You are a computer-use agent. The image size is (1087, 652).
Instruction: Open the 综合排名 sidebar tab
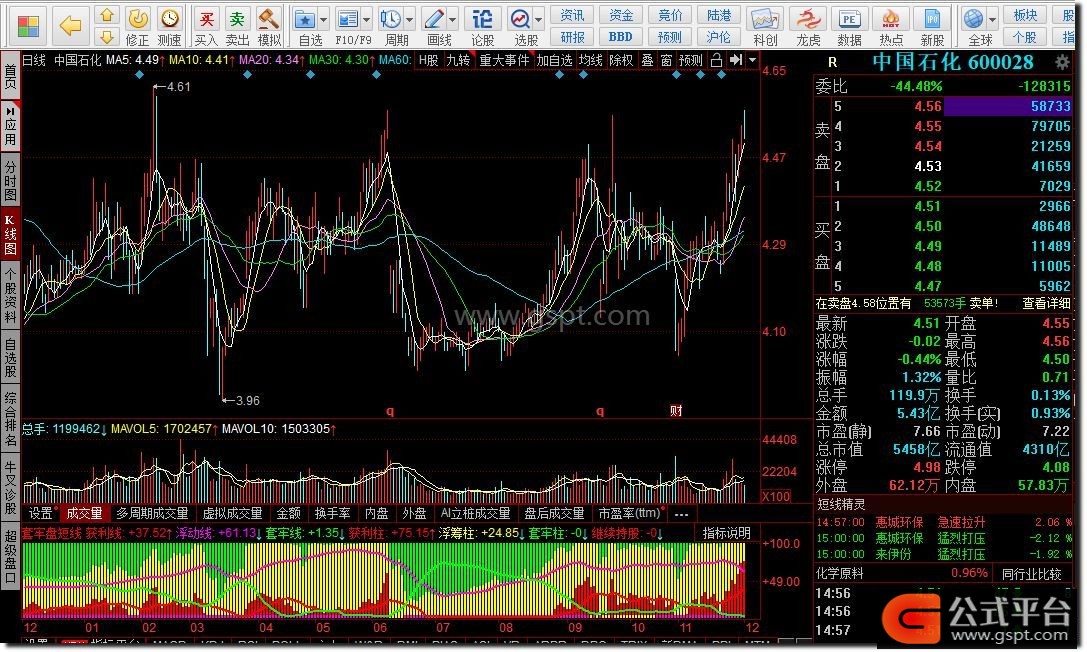(x=10, y=418)
